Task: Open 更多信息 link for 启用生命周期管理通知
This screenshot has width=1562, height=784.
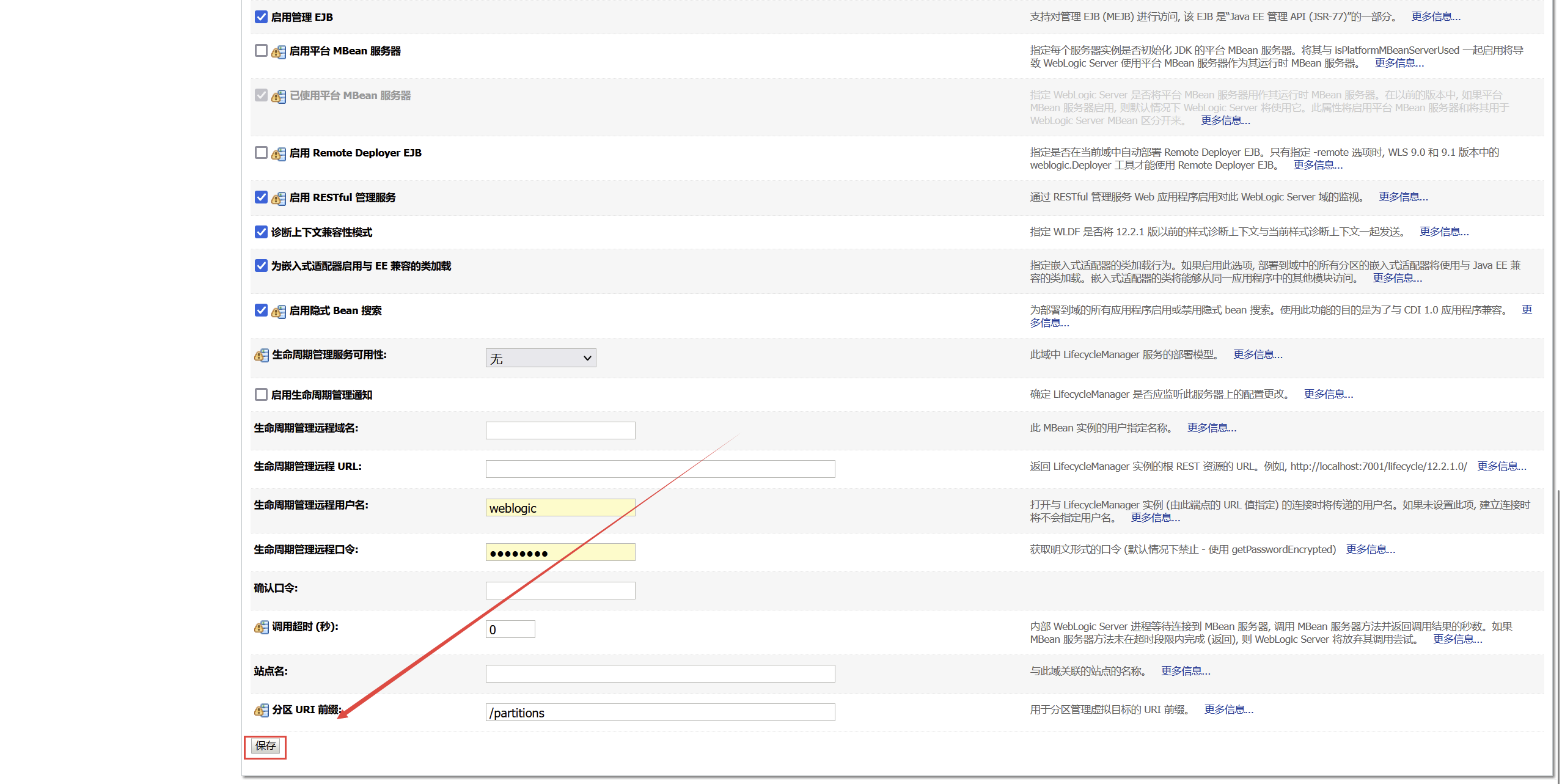Action: coord(1328,394)
